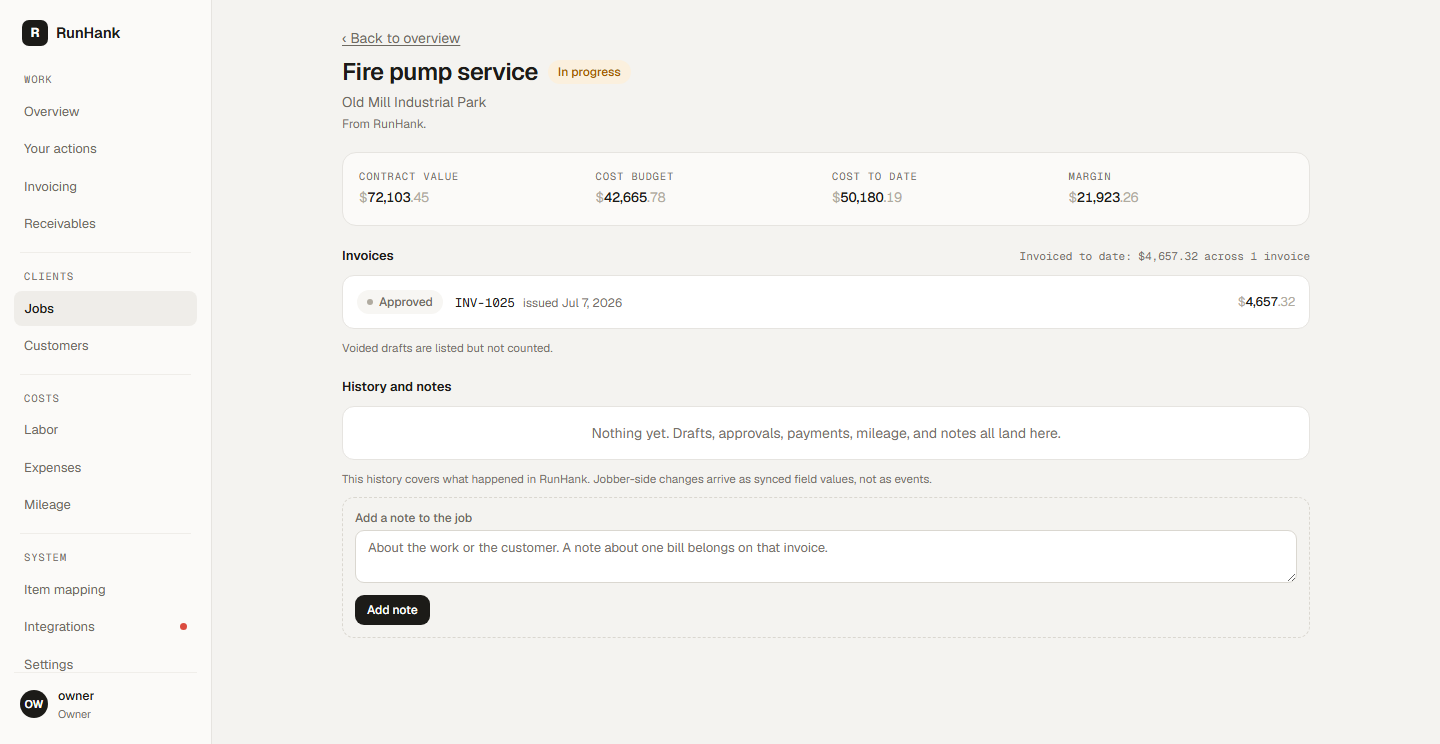Click the Voided drafts are listed note
The height and width of the screenshot is (744, 1440).
point(447,348)
